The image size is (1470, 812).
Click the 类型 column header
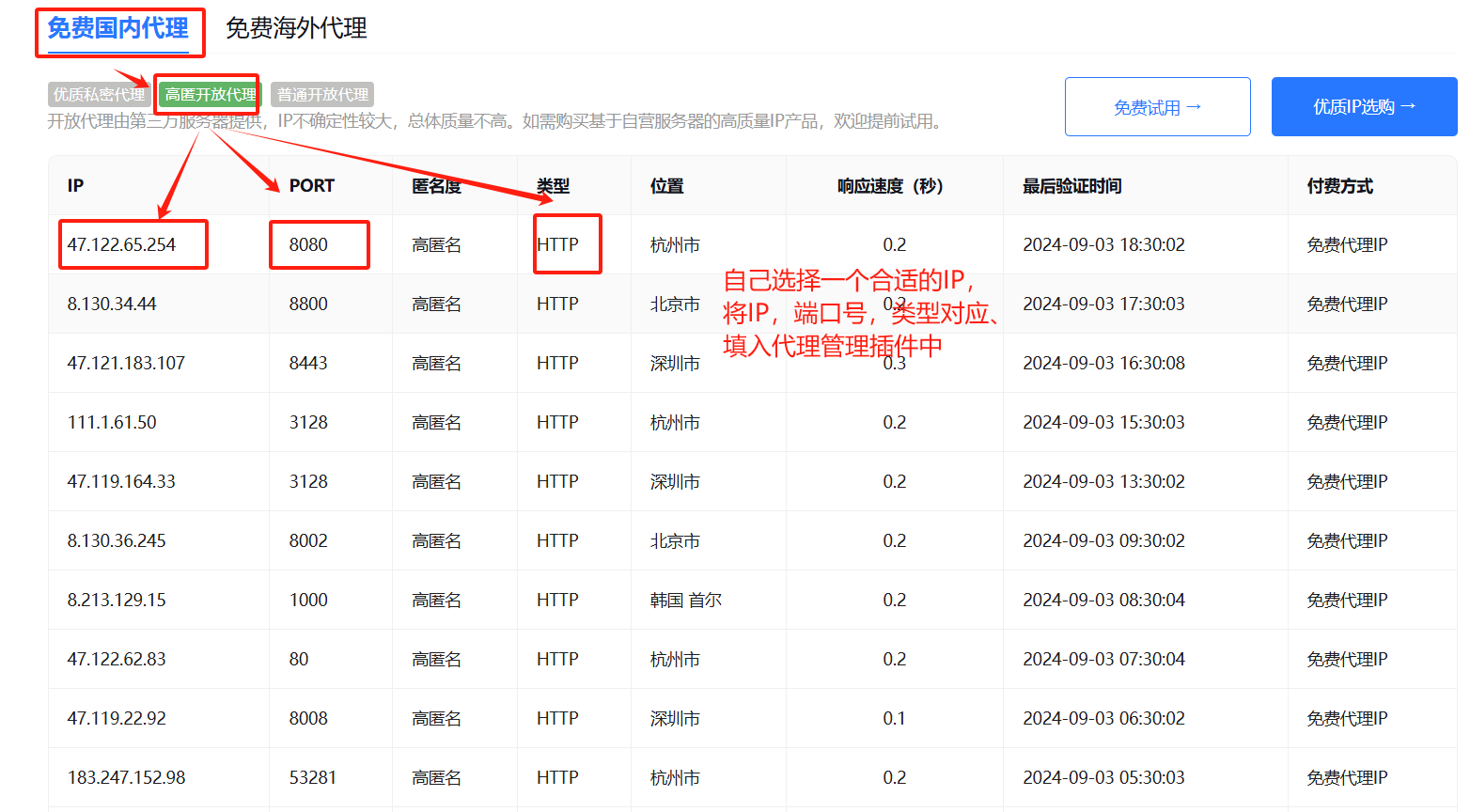tap(554, 186)
